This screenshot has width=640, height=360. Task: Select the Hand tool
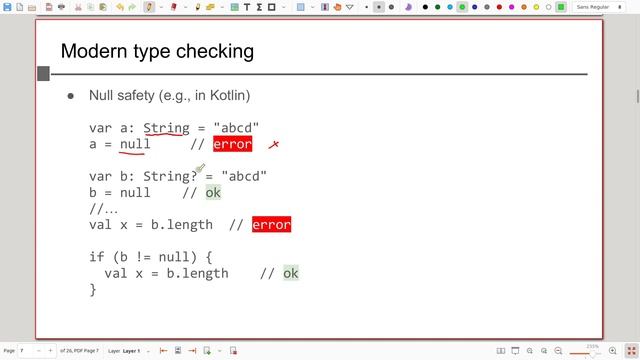click(337, 7)
